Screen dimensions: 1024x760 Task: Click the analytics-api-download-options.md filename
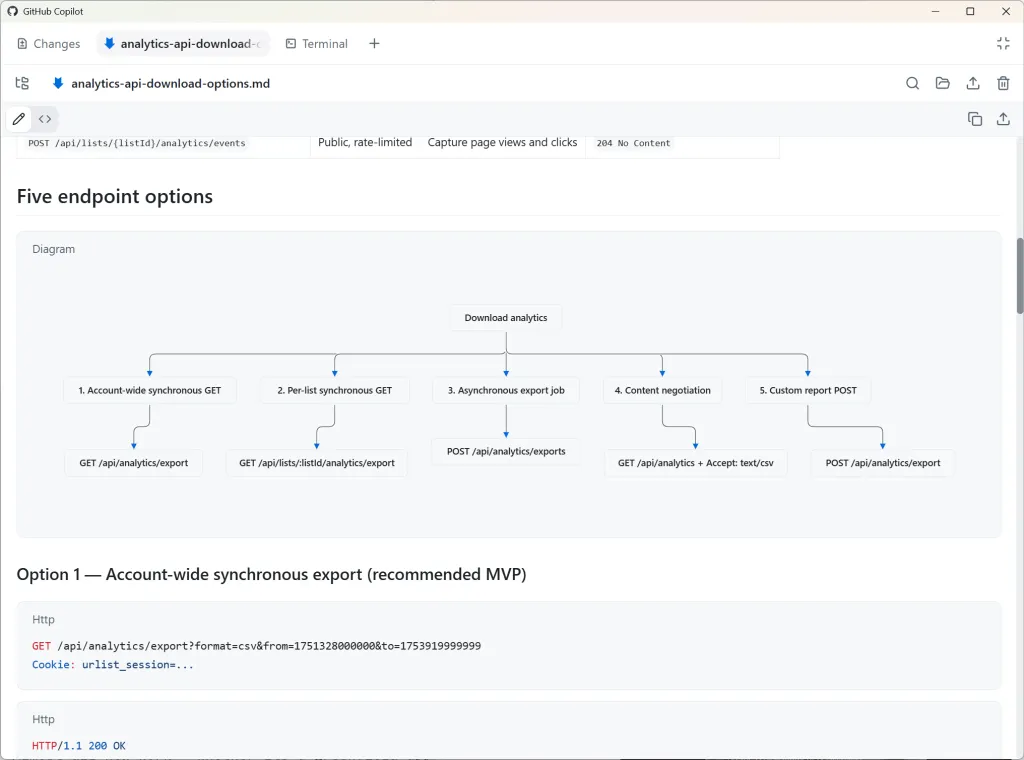coord(170,84)
